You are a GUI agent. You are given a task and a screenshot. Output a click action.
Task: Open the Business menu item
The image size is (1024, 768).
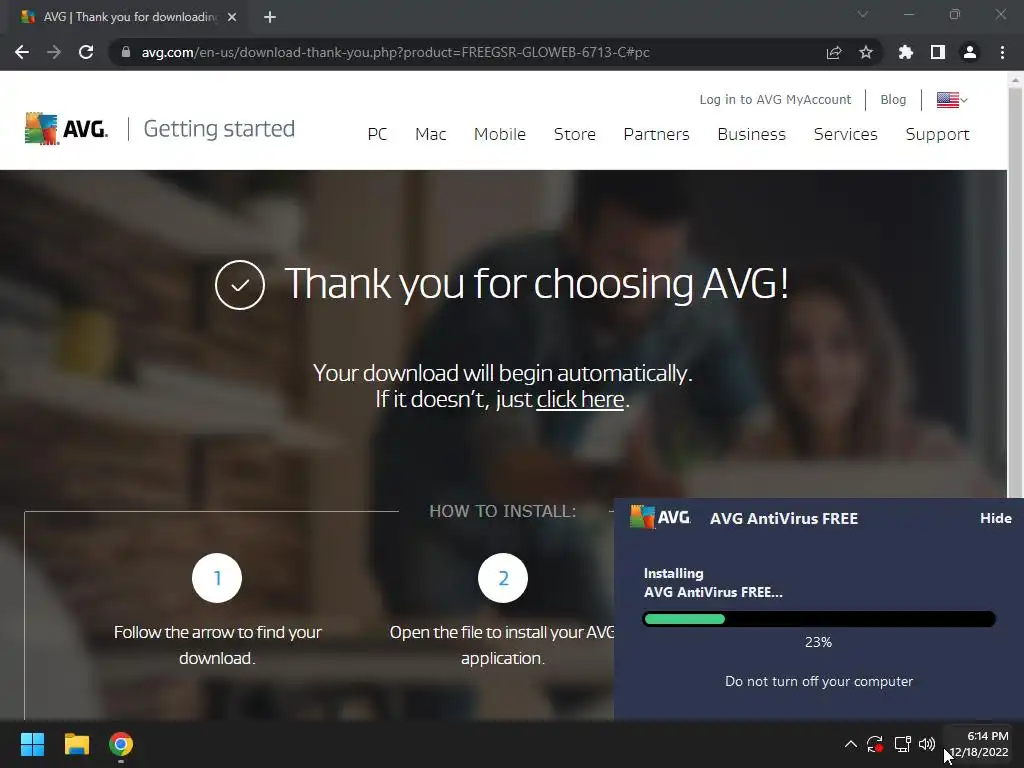[752, 134]
